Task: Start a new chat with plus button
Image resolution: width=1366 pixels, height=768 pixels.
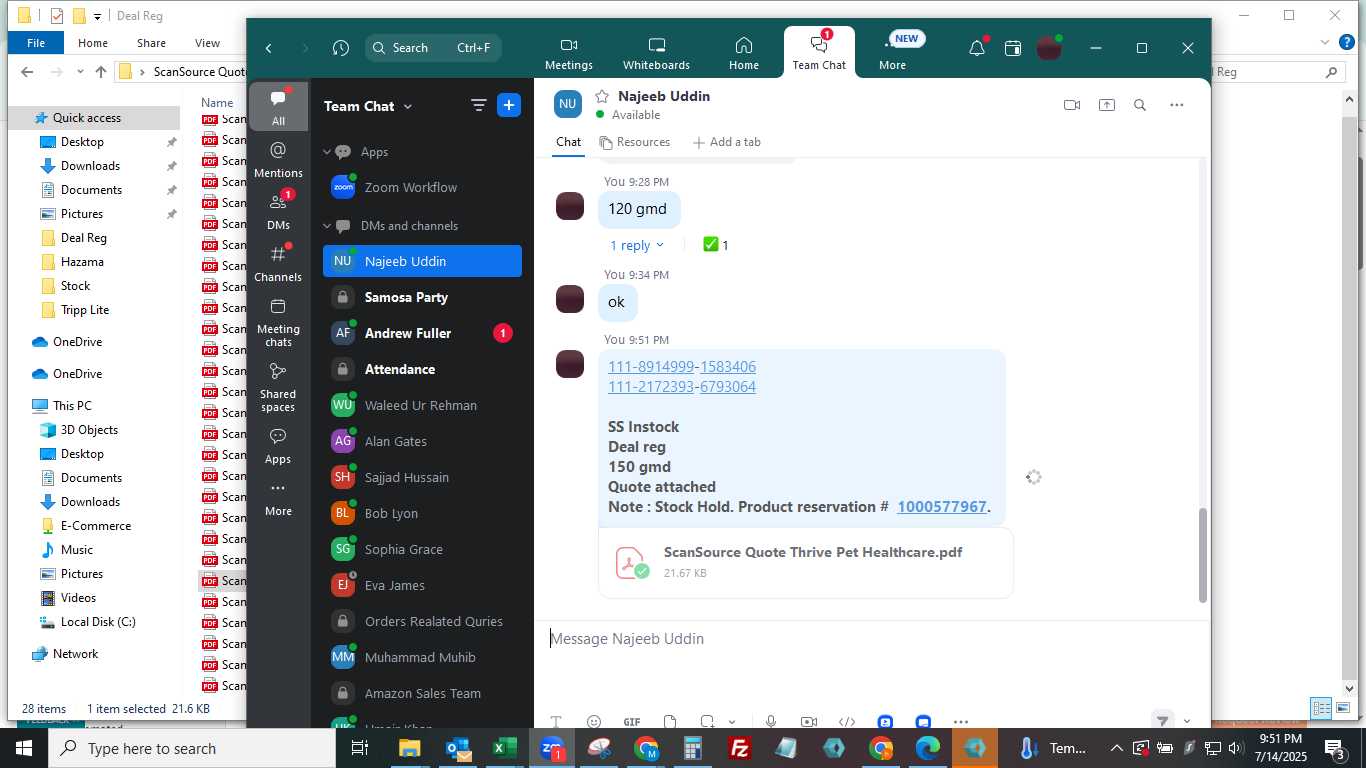Action: pyautogui.click(x=509, y=106)
